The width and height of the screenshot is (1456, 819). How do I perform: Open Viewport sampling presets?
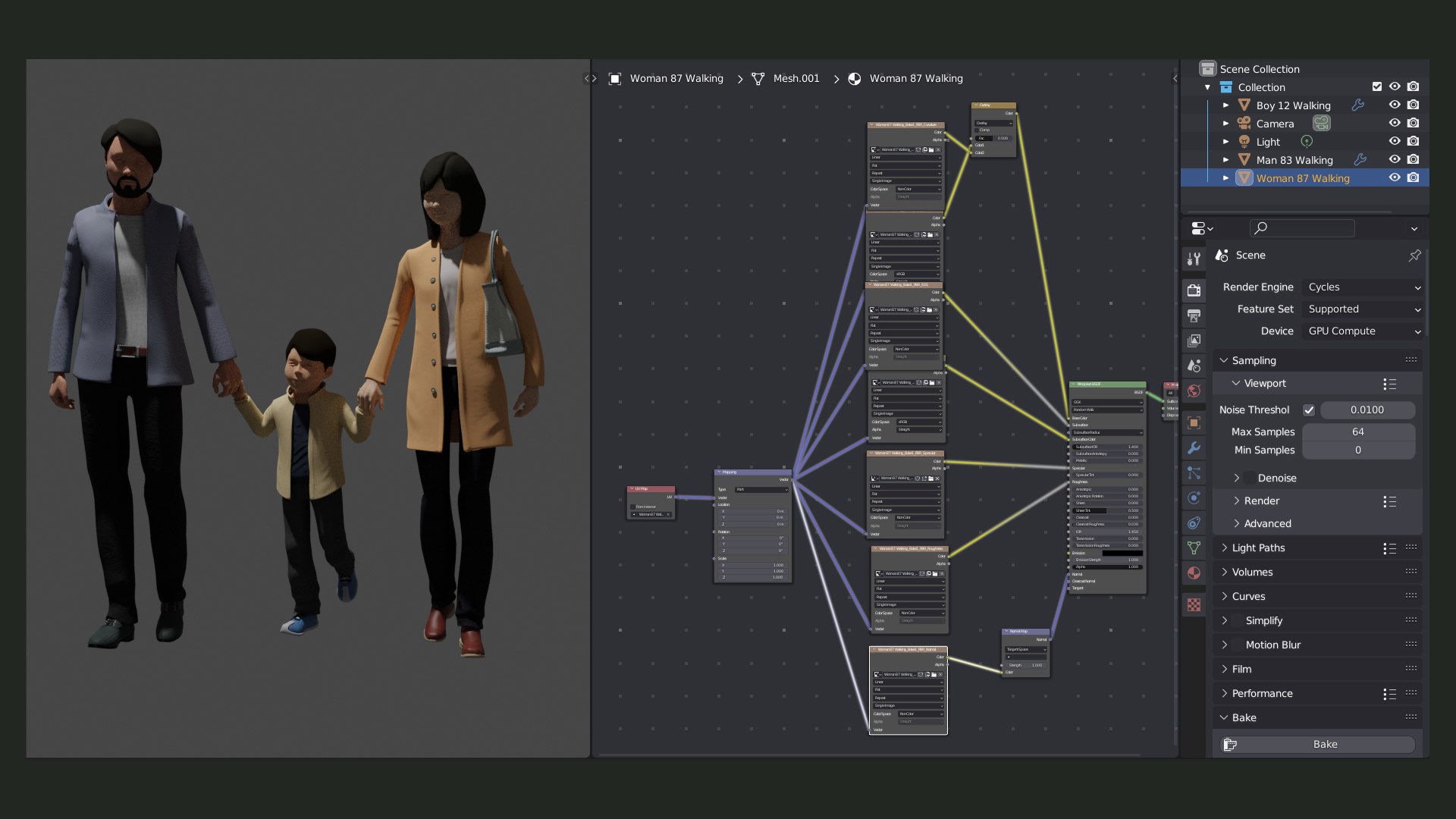pos(1389,384)
